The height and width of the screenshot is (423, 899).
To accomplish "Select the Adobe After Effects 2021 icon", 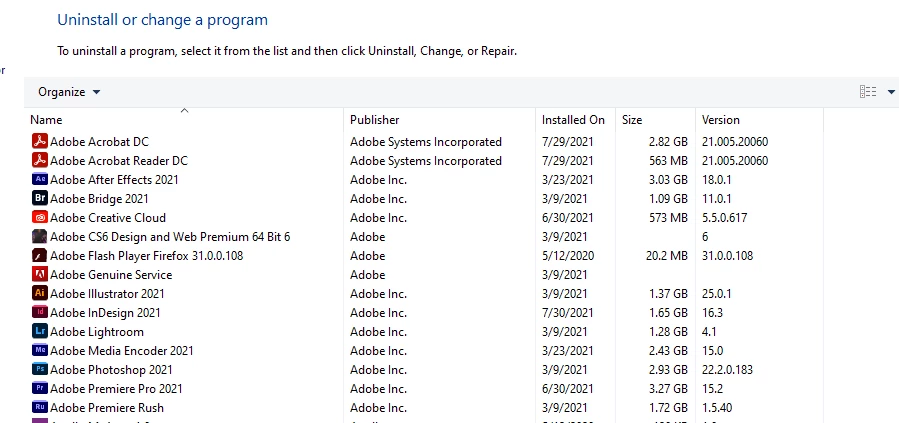I will [40, 180].
